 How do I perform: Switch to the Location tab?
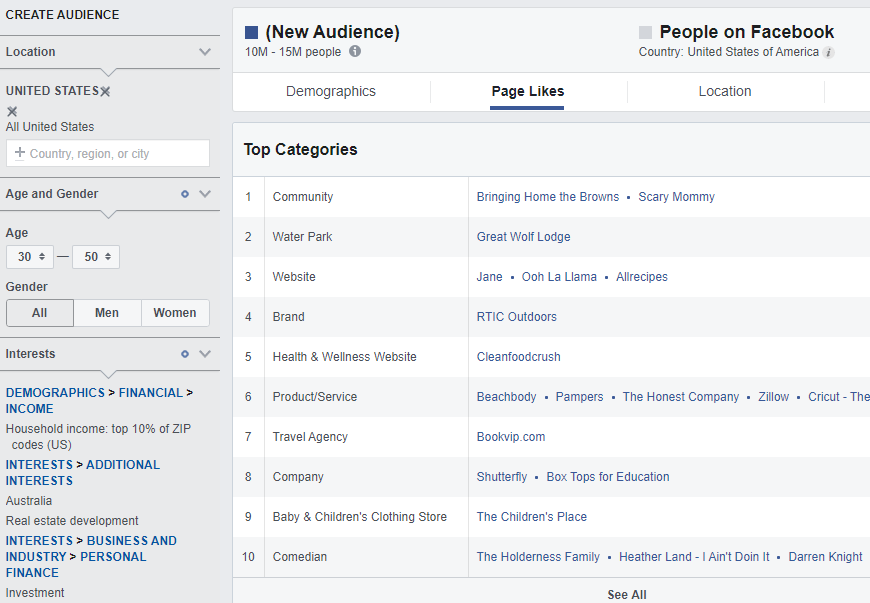point(725,91)
